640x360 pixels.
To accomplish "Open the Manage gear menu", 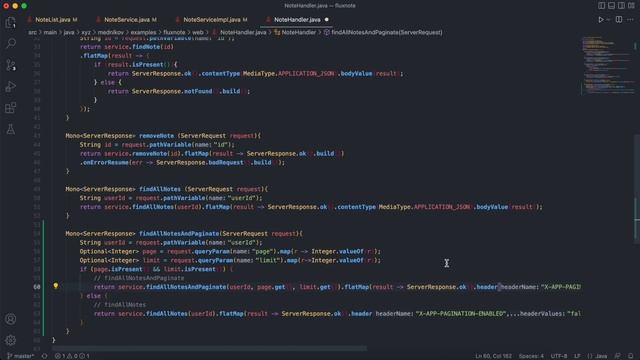I will 11,340.
